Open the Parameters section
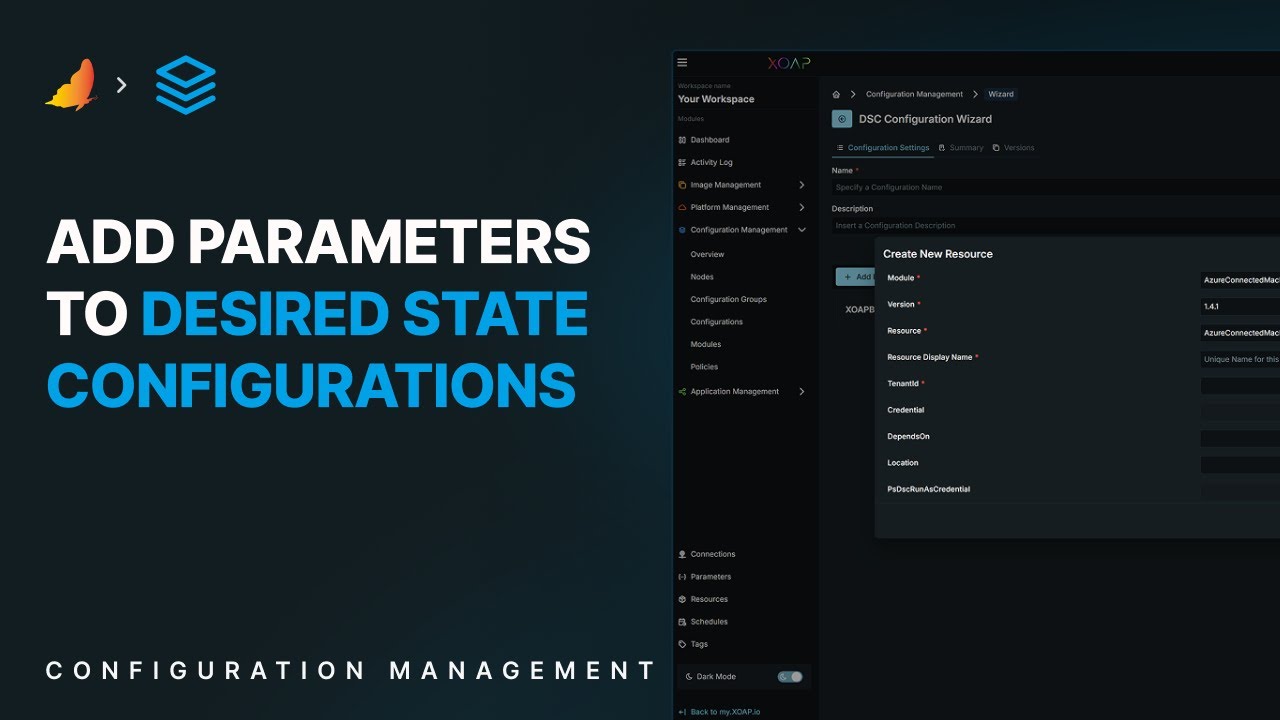 coord(710,576)
